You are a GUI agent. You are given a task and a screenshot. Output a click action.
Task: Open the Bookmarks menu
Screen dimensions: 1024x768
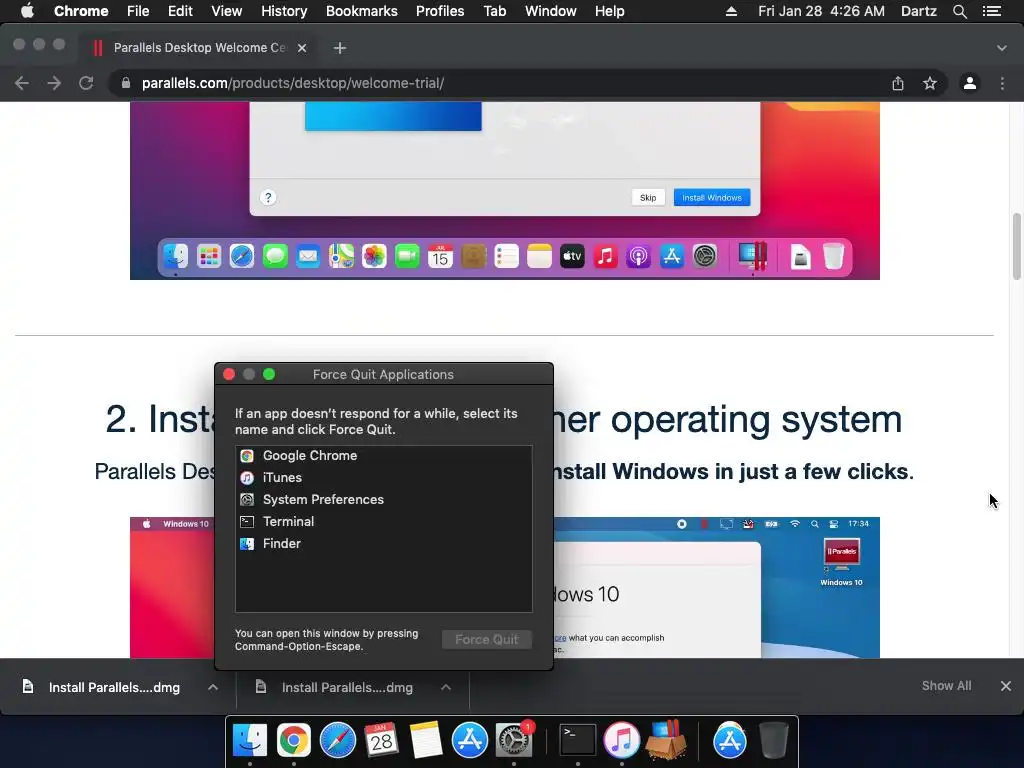(x=362, y=11)
